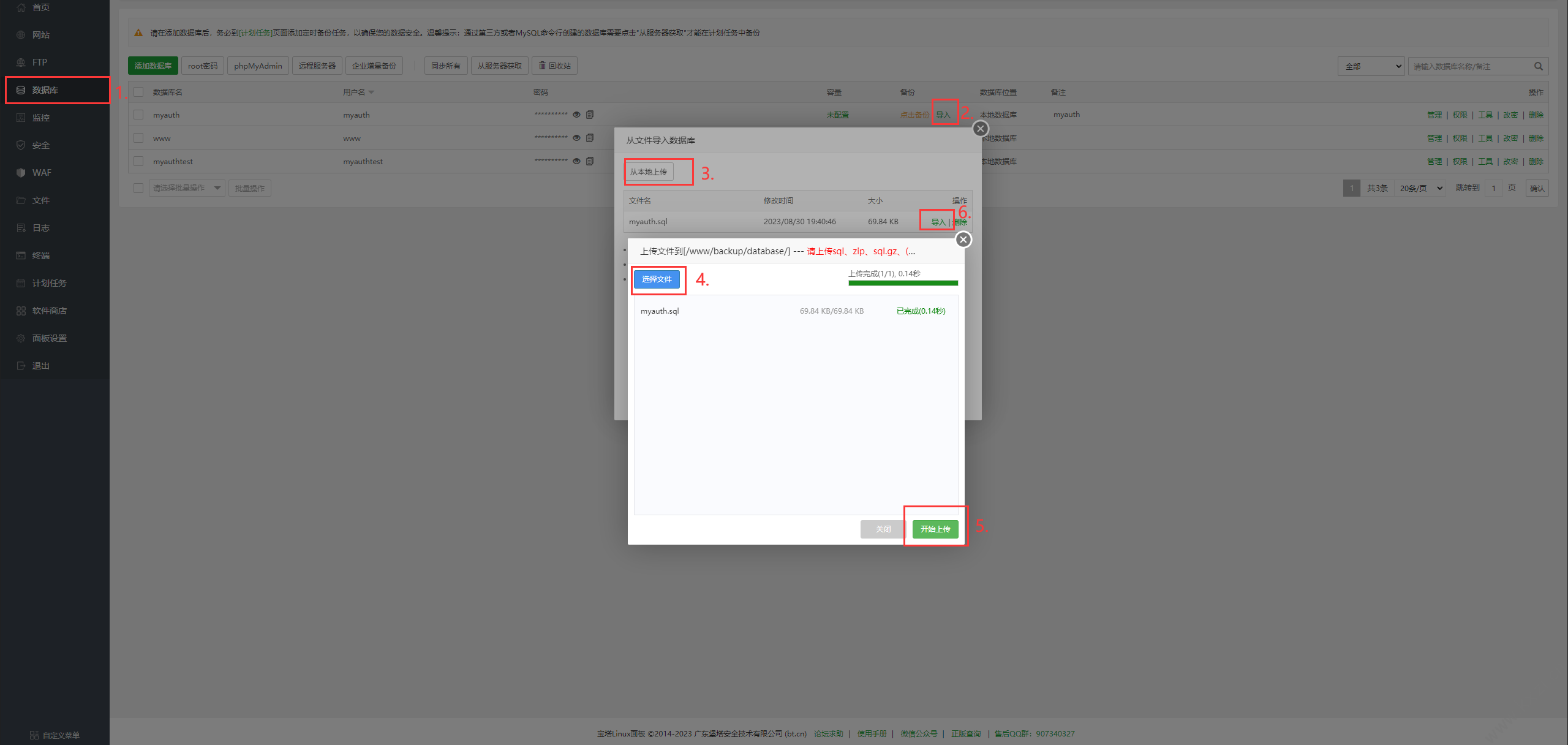Open 软件商店 in the sidebar
Image resolution: width=1568 pixels, height=745 pixels.
(49, 311)
